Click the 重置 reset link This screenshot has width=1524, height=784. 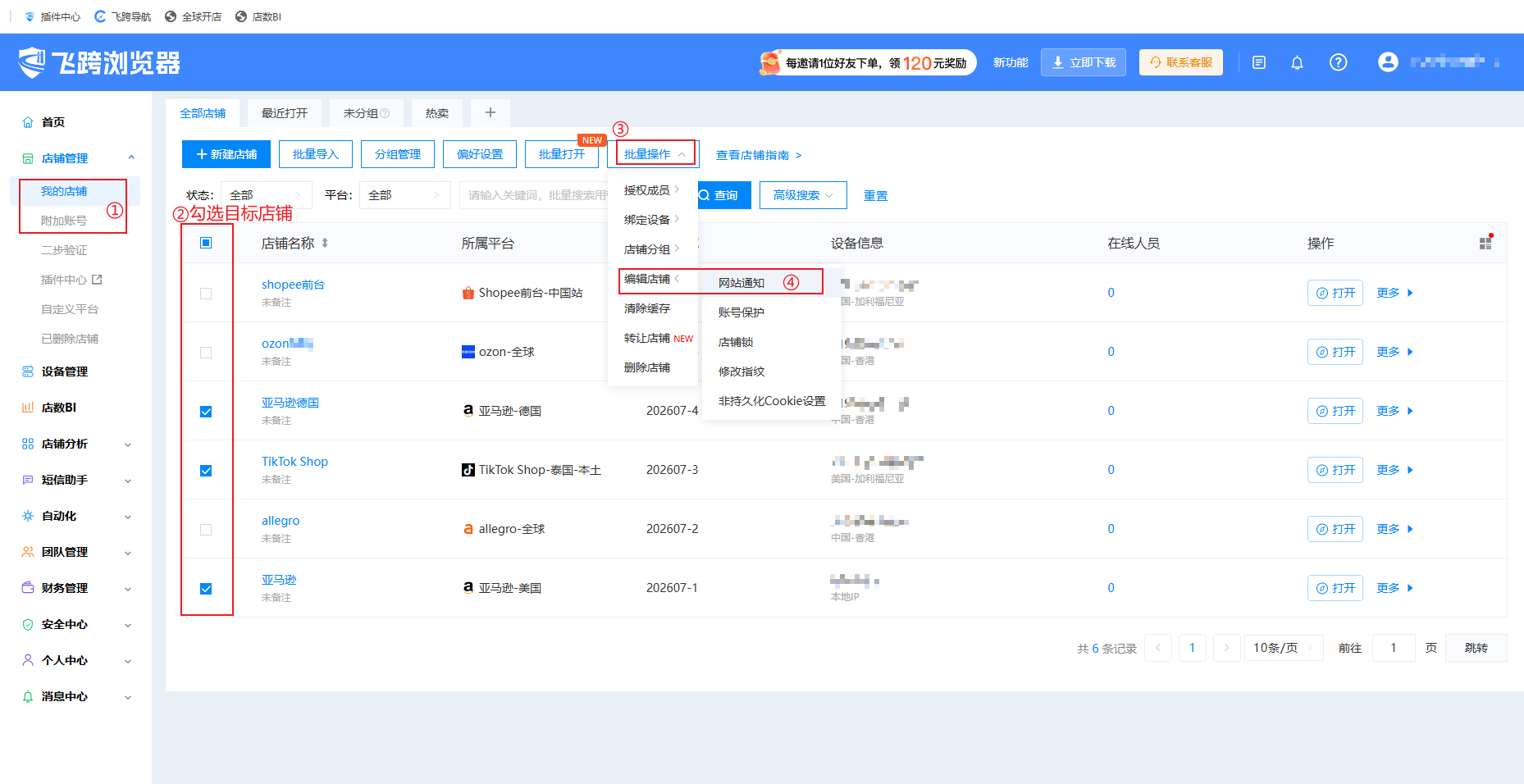[x=875, y=196]
